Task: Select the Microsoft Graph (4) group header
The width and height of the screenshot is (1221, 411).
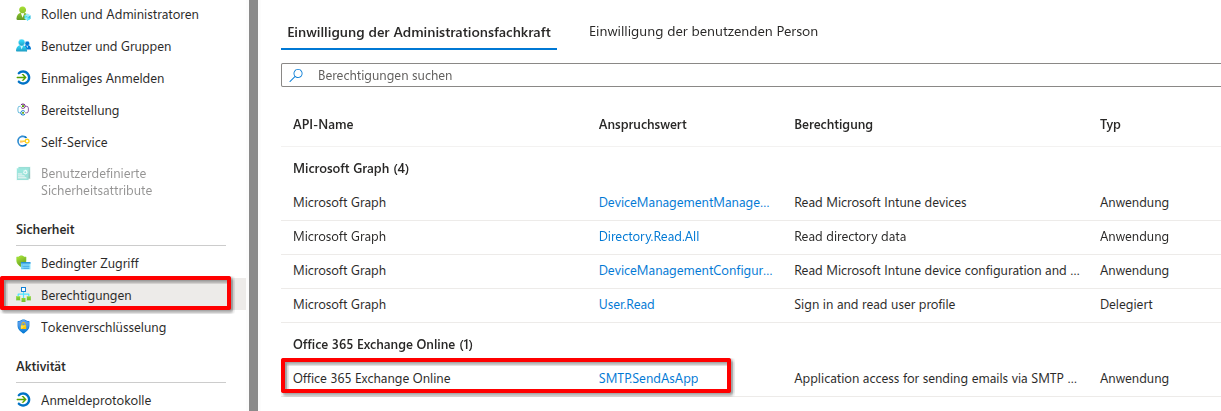Action: (351, 169)
